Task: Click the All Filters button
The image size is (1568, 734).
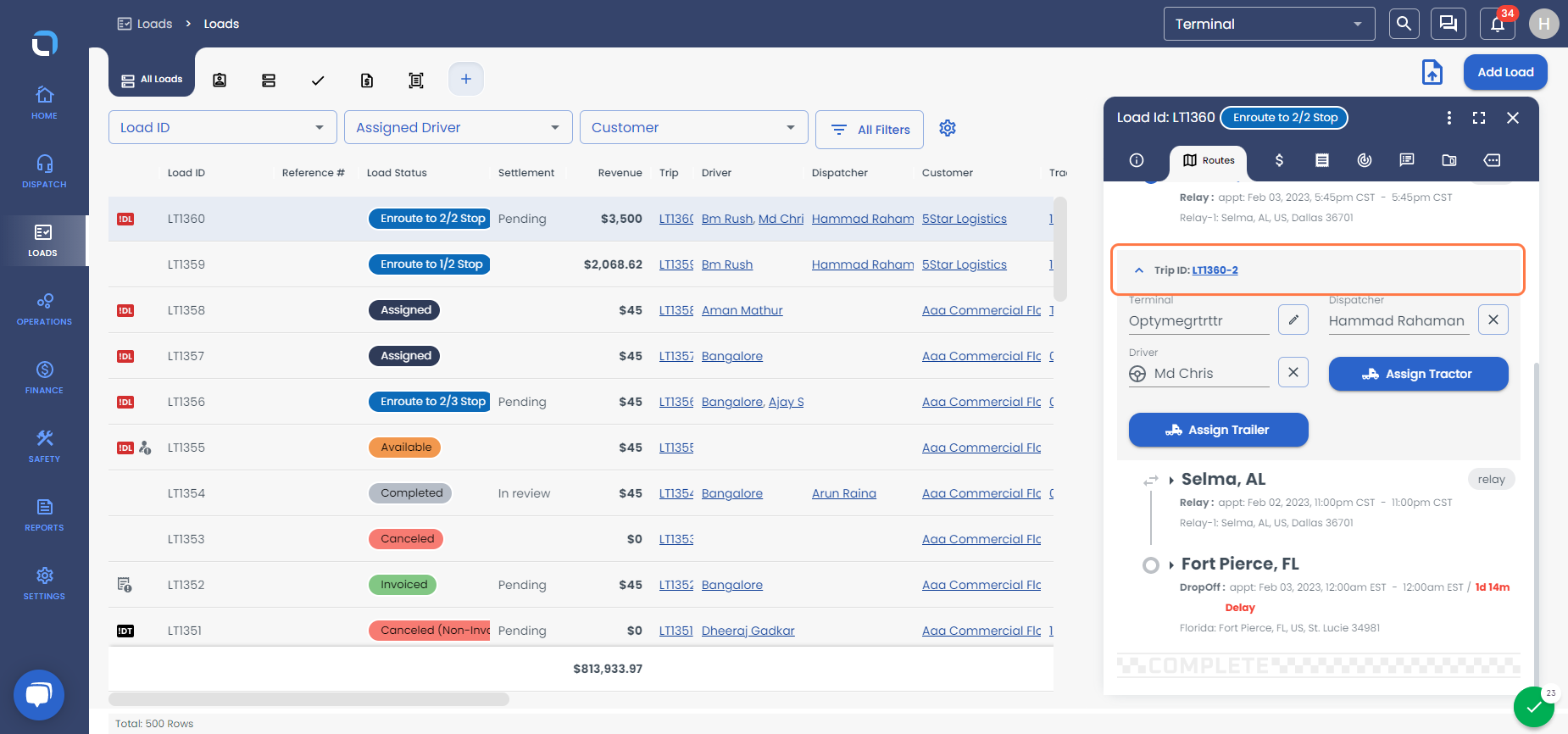Action: click(x=870, y=130)
